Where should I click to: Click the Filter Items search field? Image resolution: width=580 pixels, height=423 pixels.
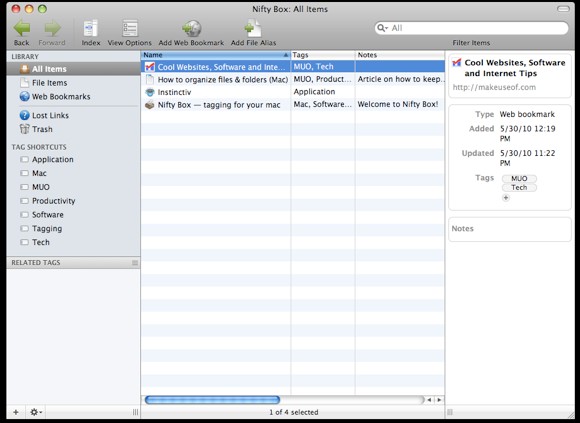tap(472, 28)
